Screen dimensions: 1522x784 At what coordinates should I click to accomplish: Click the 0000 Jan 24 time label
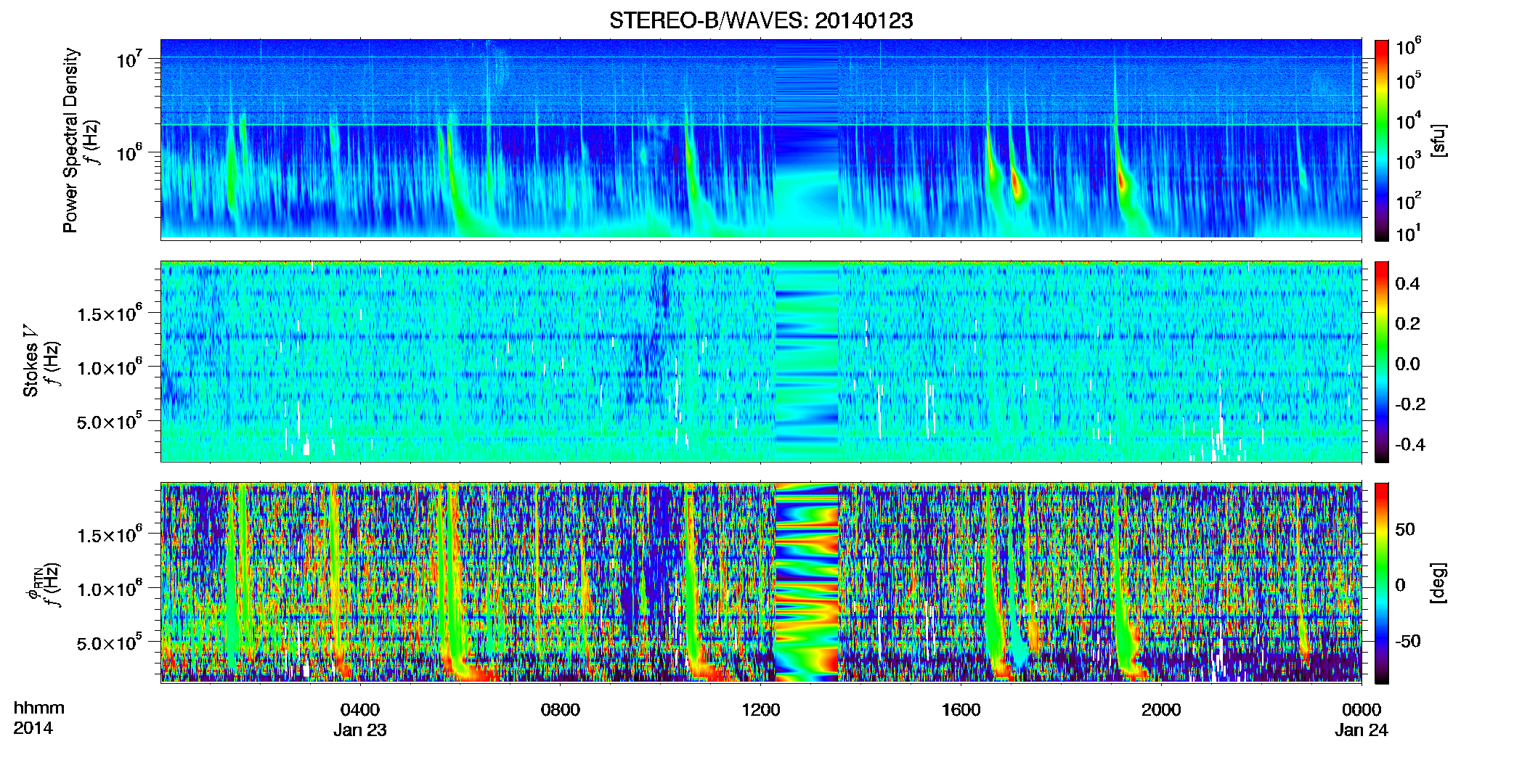pos(1362,719)
